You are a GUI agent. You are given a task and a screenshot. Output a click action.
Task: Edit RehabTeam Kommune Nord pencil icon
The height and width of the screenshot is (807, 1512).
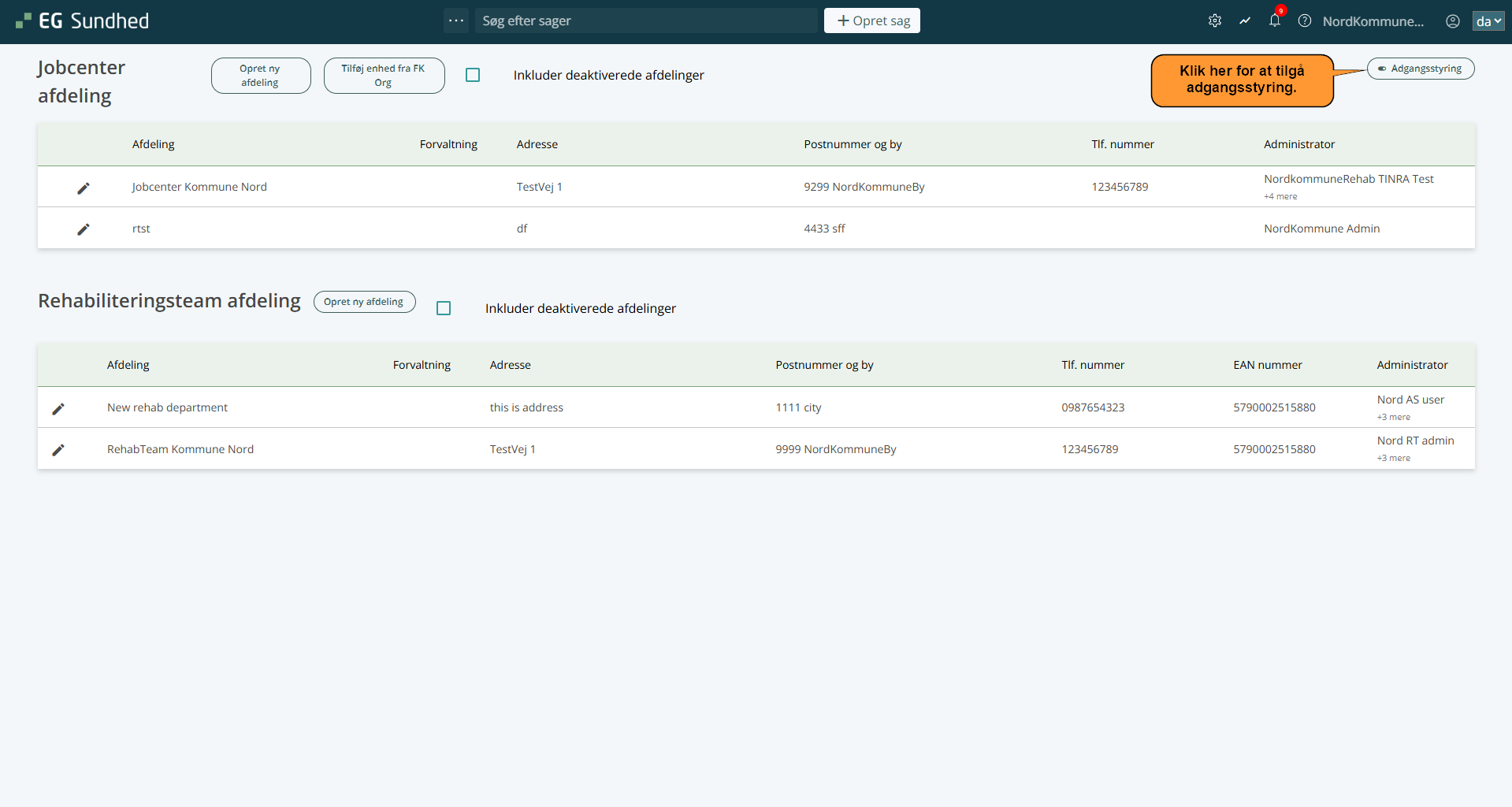point(58,450)
